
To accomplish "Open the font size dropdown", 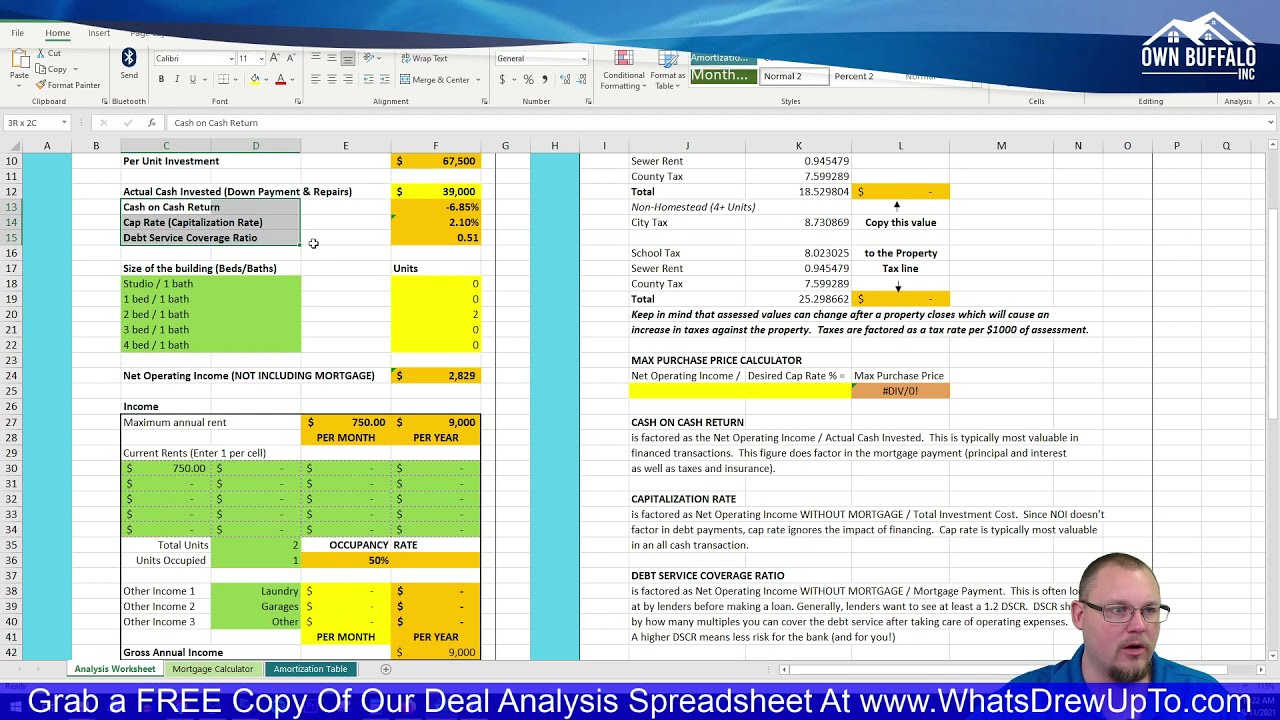I will 261,59.
